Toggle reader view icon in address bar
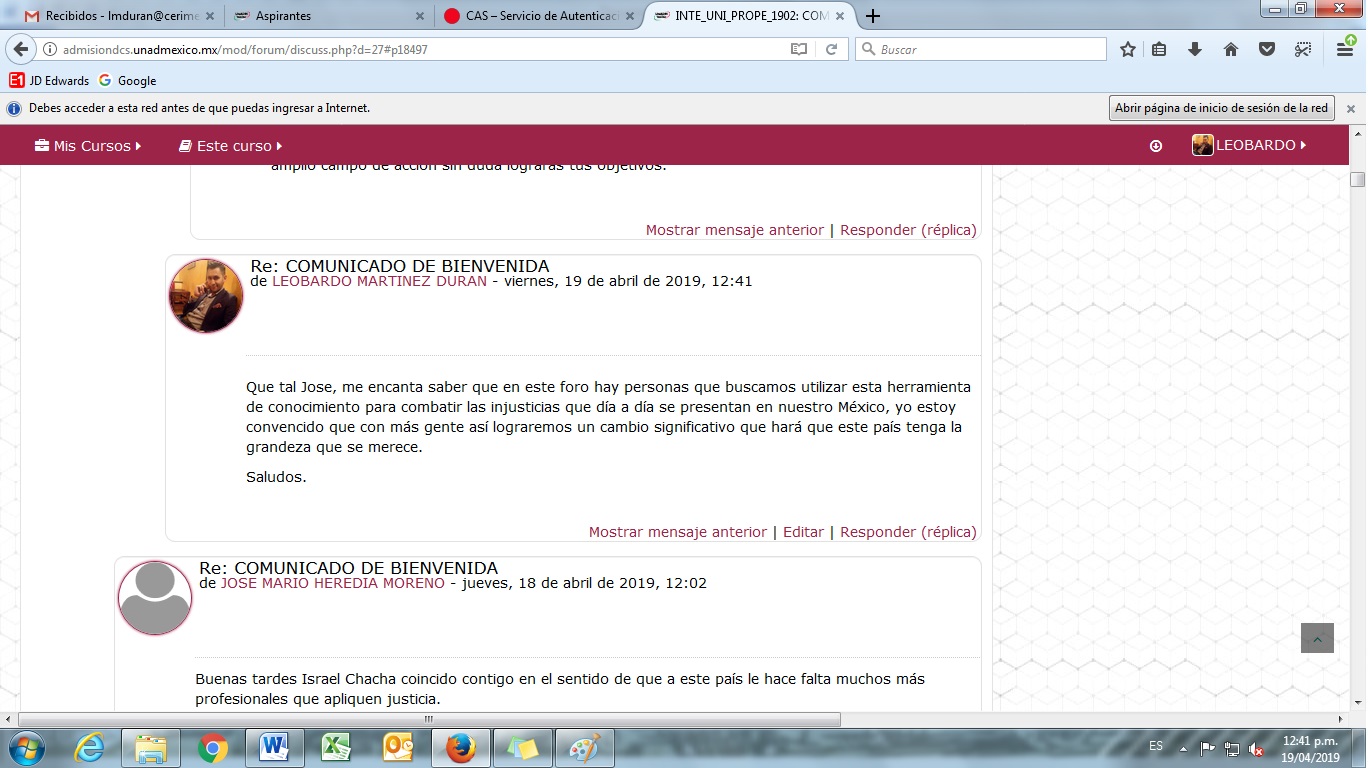 tap(798, 49)
